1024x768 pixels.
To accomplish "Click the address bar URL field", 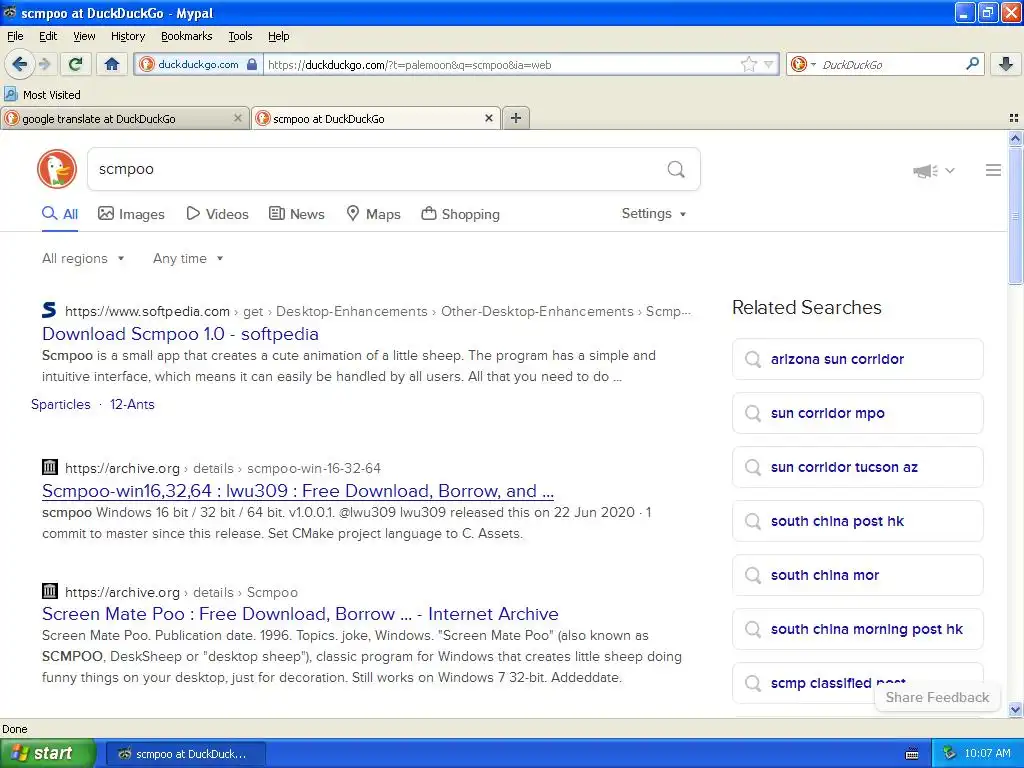I will (500, 64).
